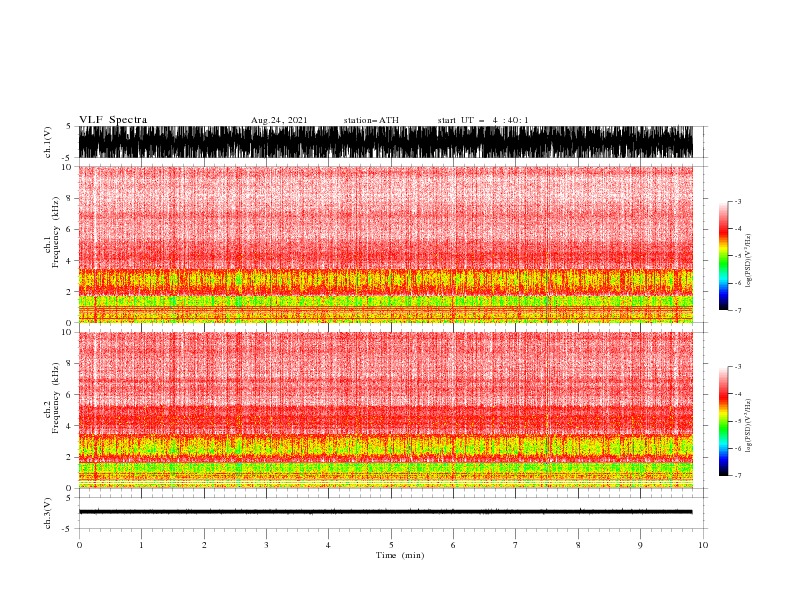Click the "station=ATH" header label
This screenshot has width=792, height=612.
(x=371, y=120)
